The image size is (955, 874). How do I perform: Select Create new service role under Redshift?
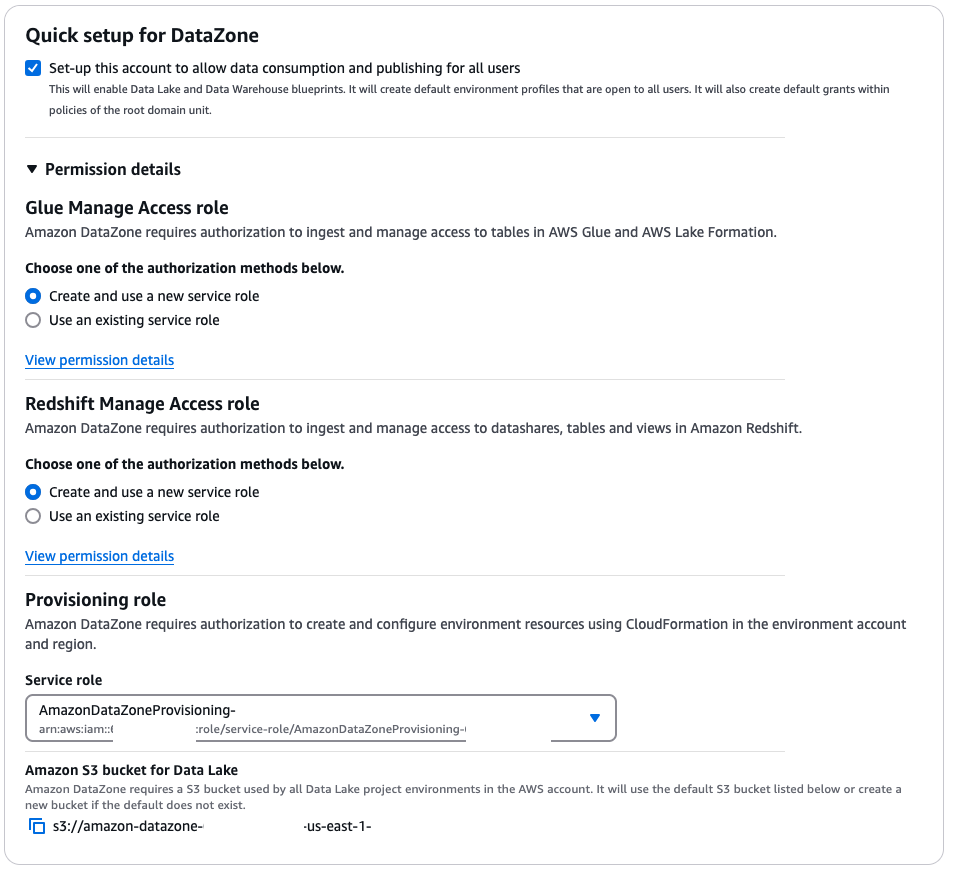(33, 492)
